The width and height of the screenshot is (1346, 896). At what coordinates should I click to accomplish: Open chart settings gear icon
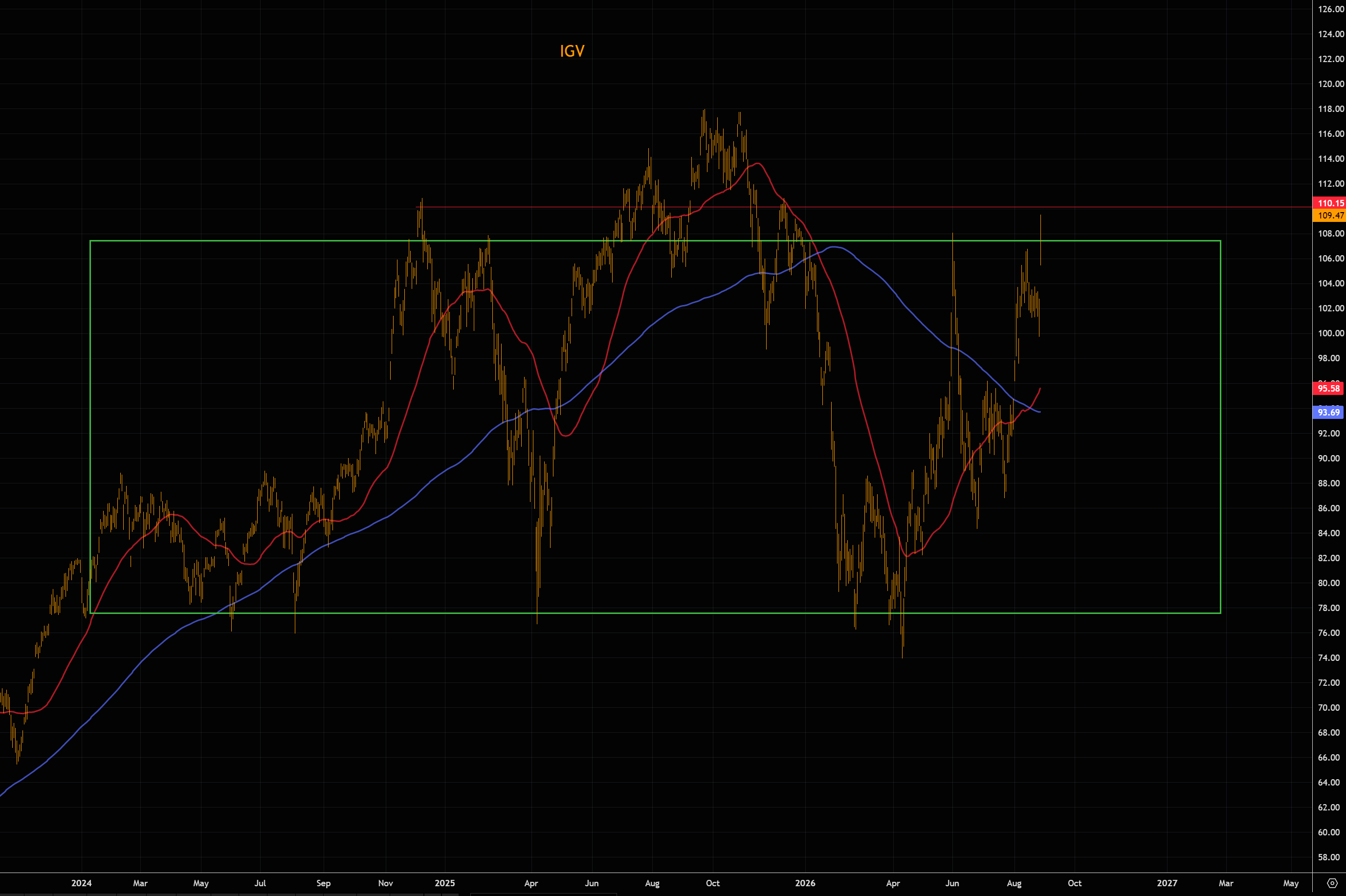[1332, 883]
